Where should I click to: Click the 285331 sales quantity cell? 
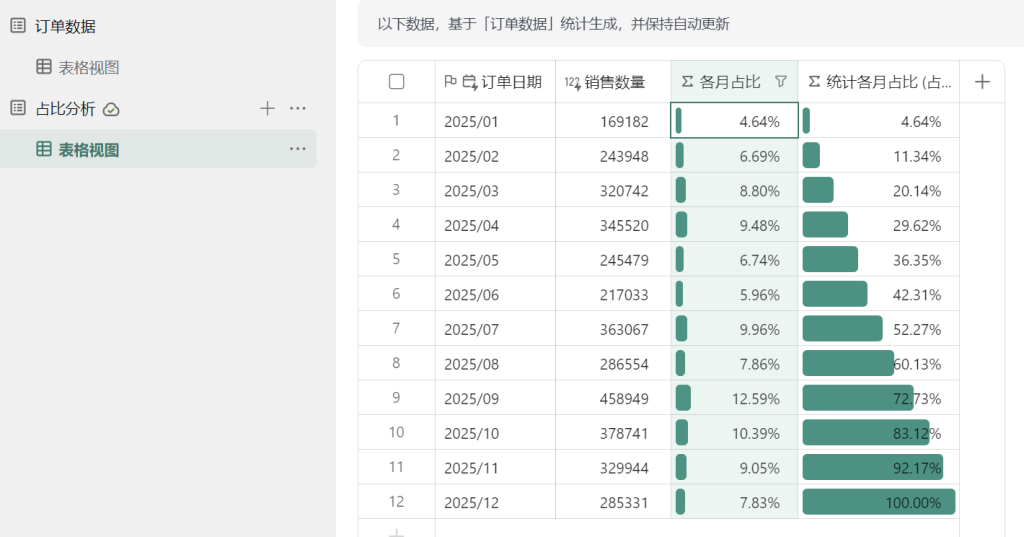pyautogui.click(x=613, y=502)
